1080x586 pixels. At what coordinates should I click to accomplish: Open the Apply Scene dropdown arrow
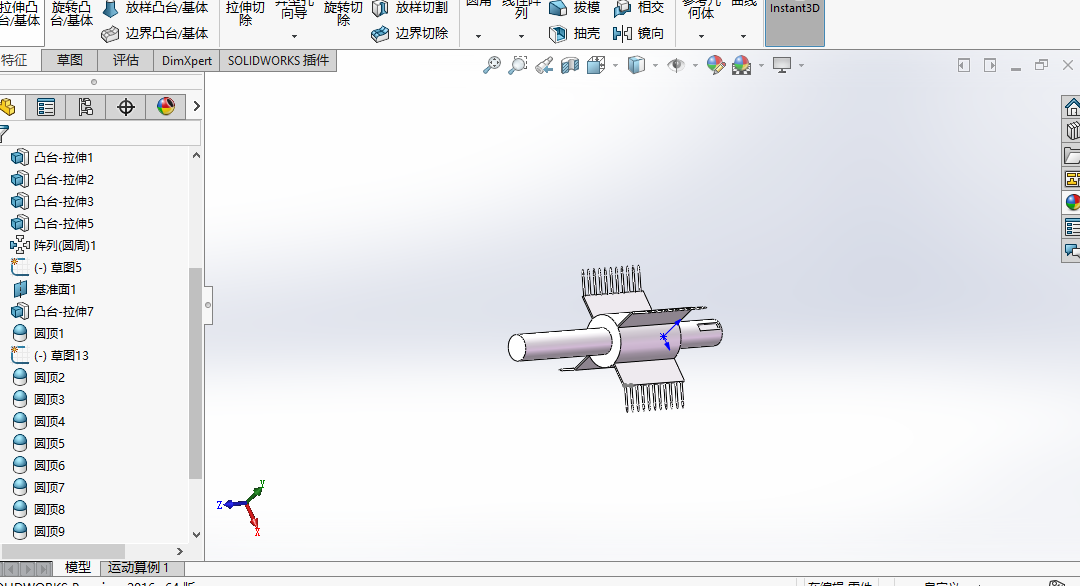[x=761, y=66]
